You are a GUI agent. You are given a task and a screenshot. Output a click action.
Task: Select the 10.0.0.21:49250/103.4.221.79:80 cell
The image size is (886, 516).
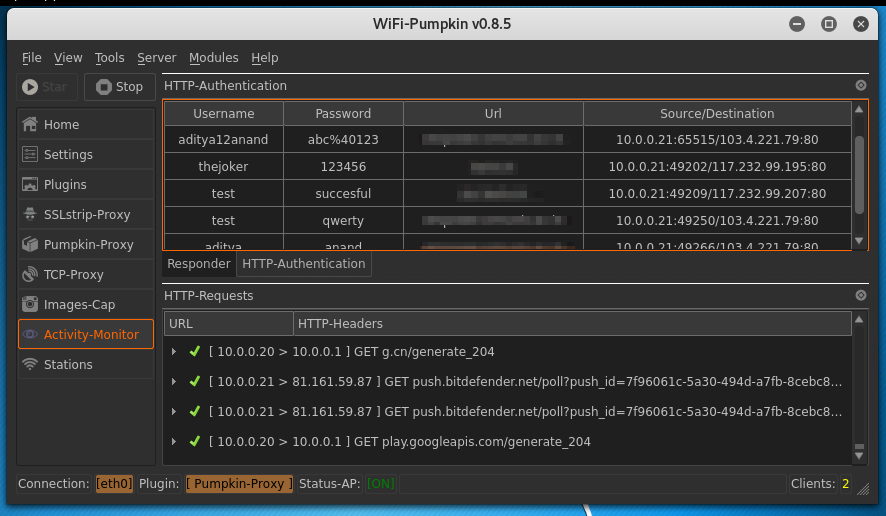(717, 220)
